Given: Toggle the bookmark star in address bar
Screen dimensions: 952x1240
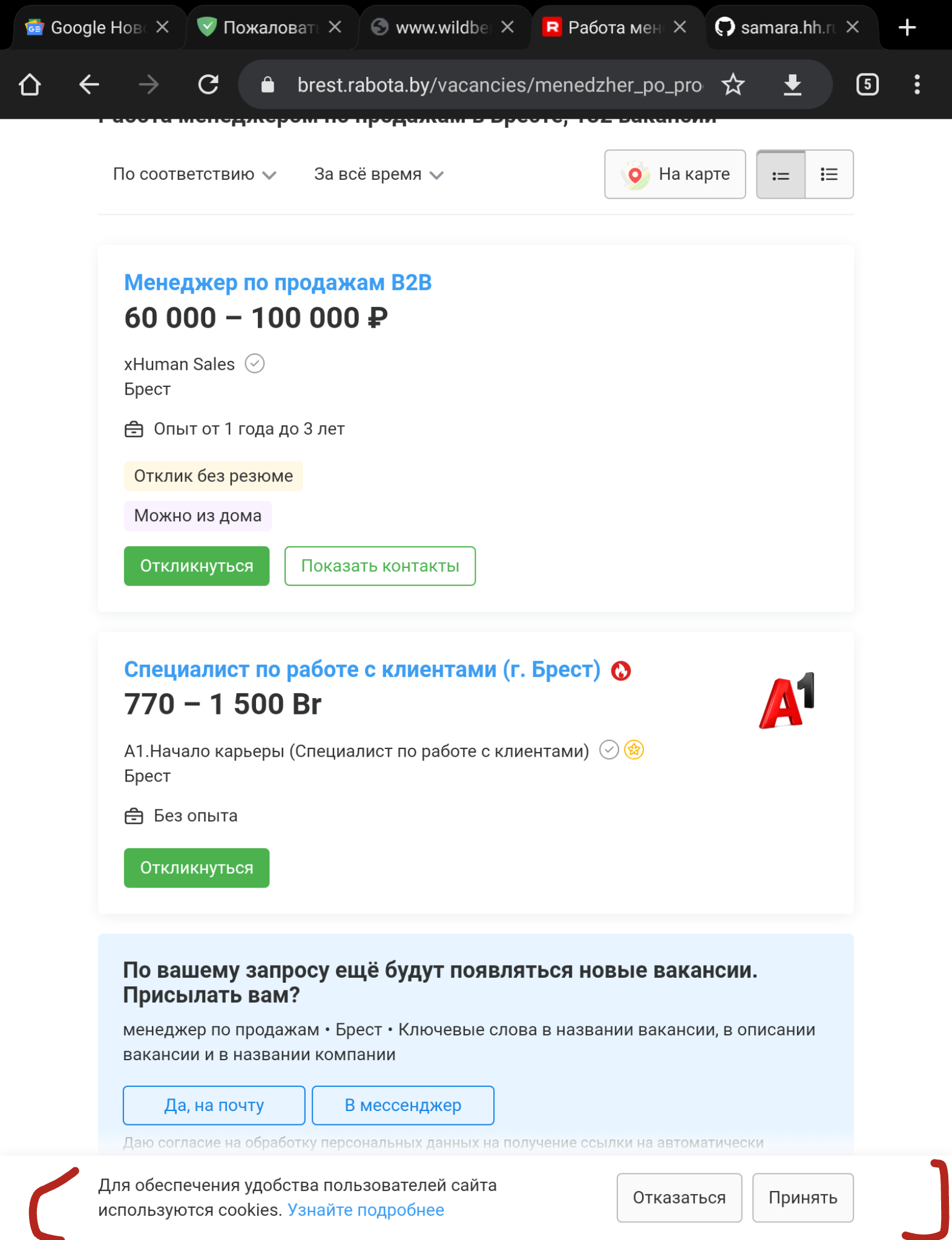Looking at the screenshot, I should [733, 84].
